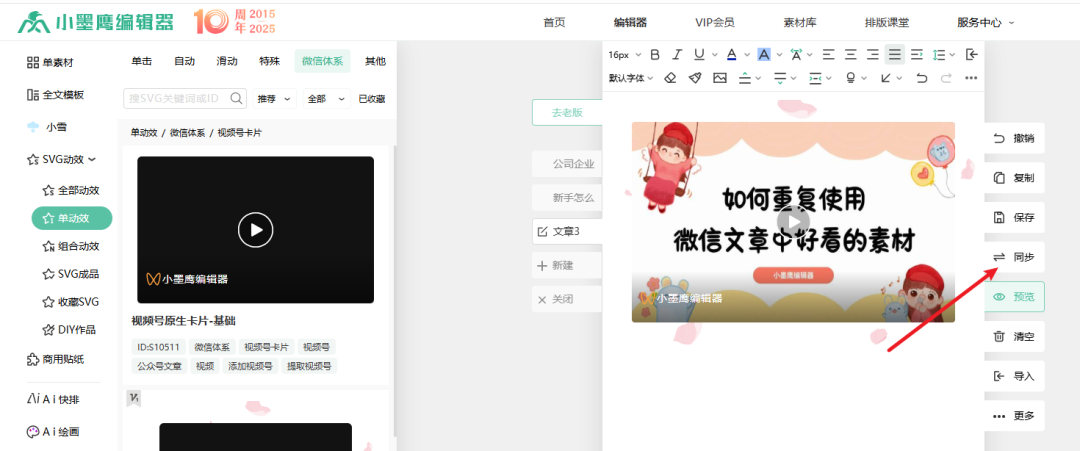Open 收藏SVG in sidebar
The image size is (1080, 451).
(71, 302)
